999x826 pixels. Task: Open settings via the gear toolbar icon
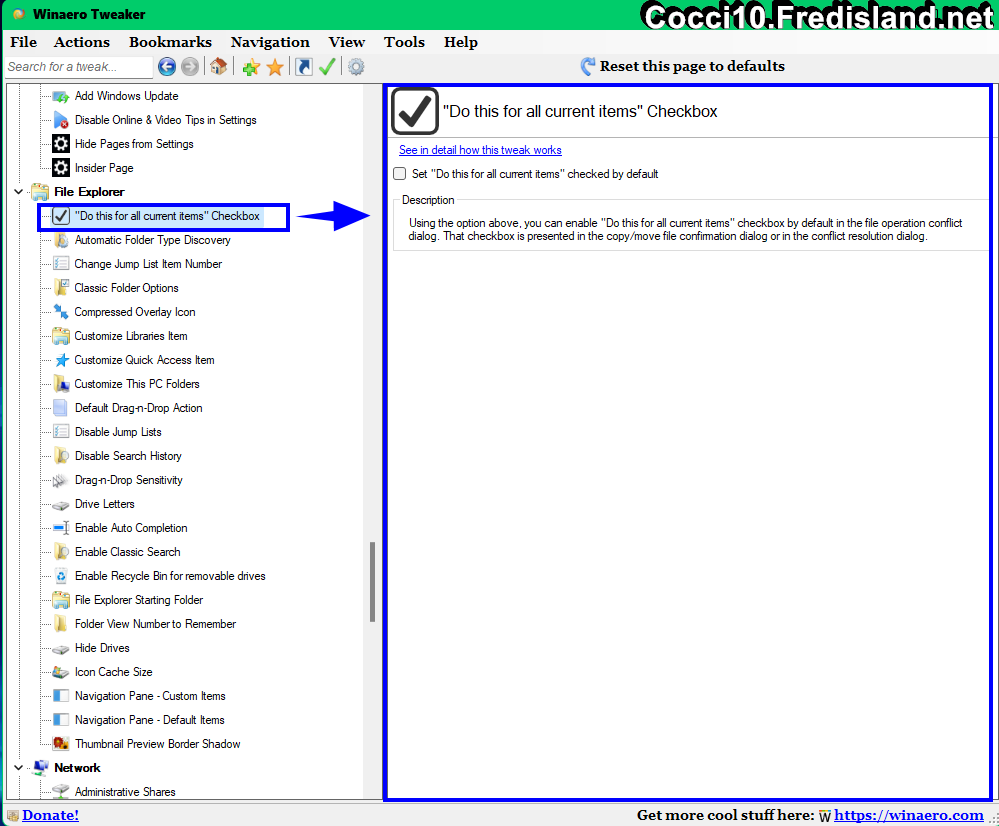point(356,67)
